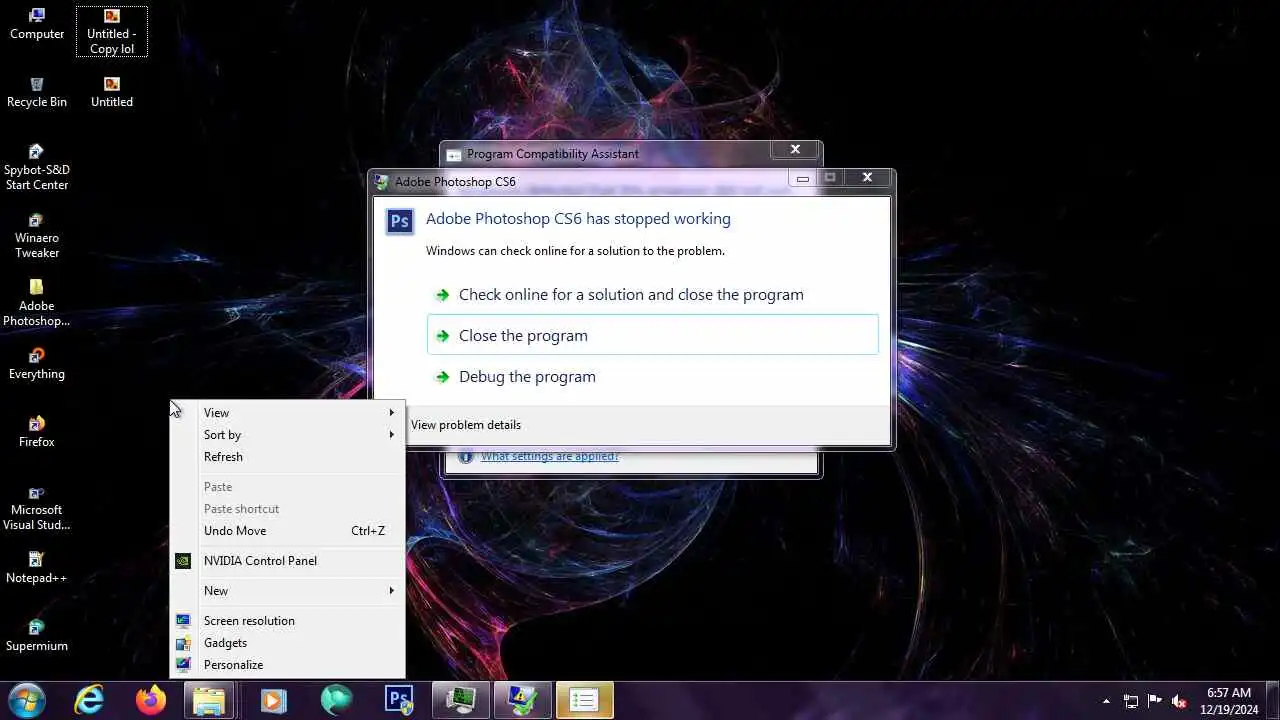Select the Winaero Tweaker shortcut

coord(37,235)
